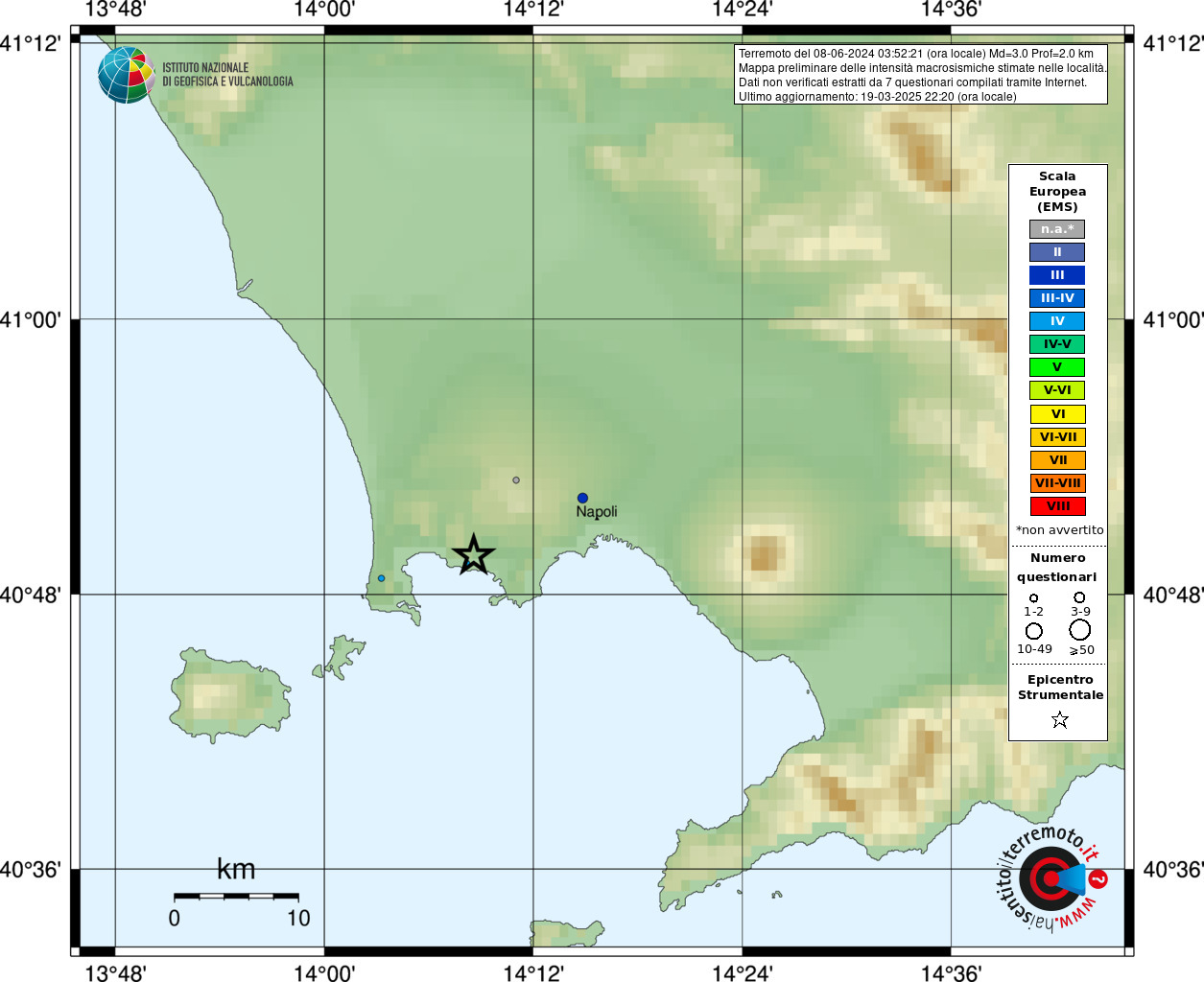Click the IV-V legend swatch

point(1057,344)
